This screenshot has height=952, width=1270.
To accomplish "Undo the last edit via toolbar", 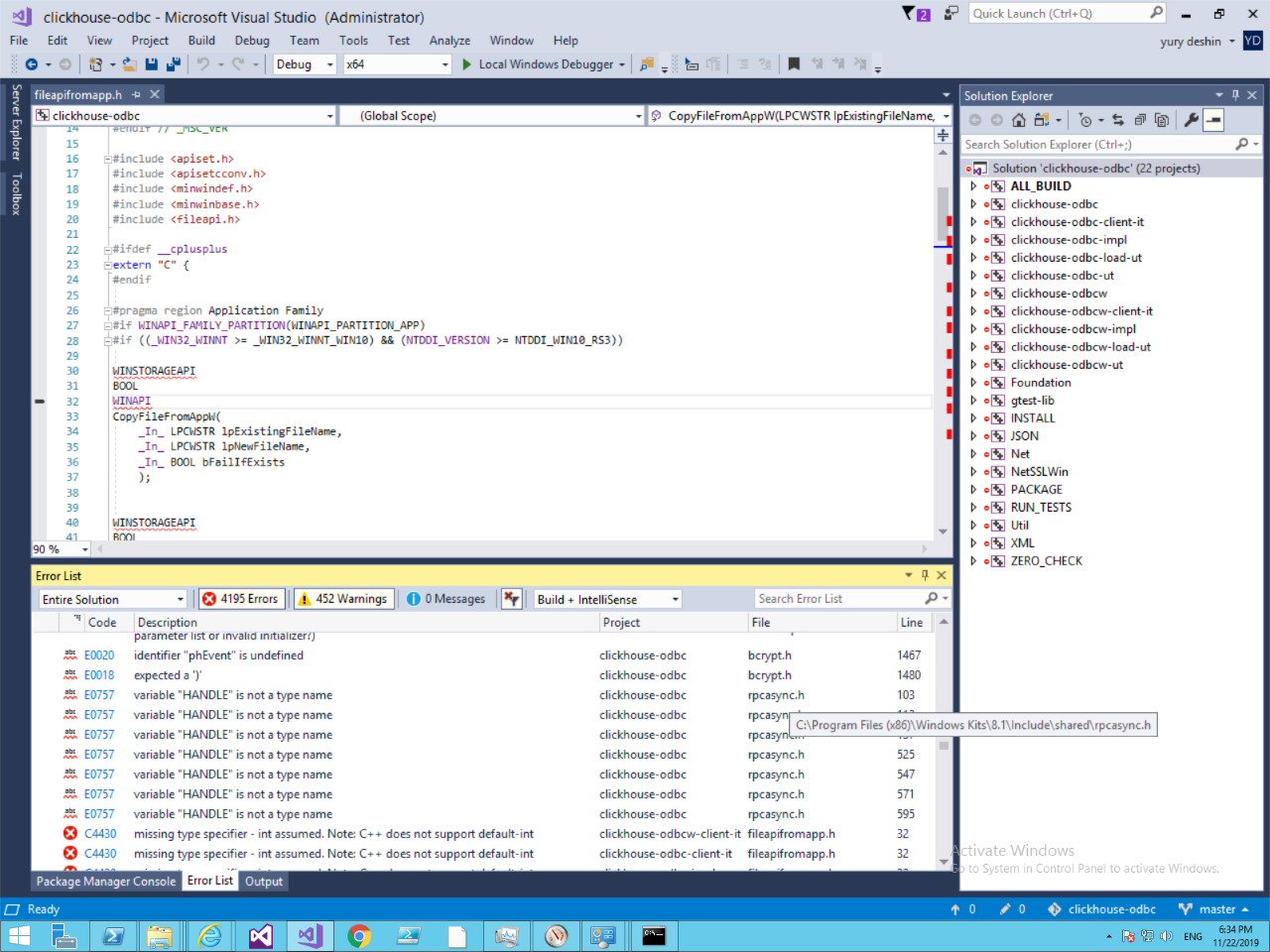I will (x=202, y=64).
